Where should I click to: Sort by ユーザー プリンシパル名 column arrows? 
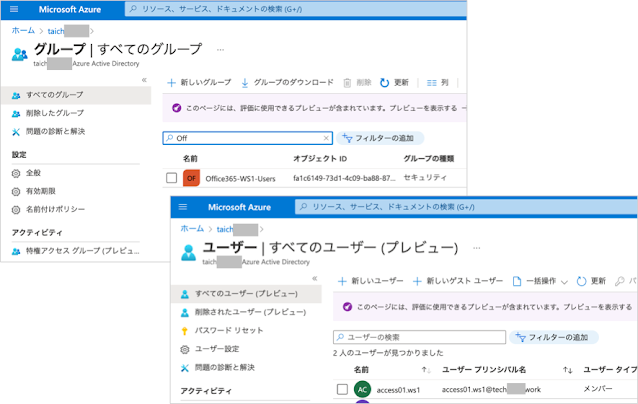(568, 370)
